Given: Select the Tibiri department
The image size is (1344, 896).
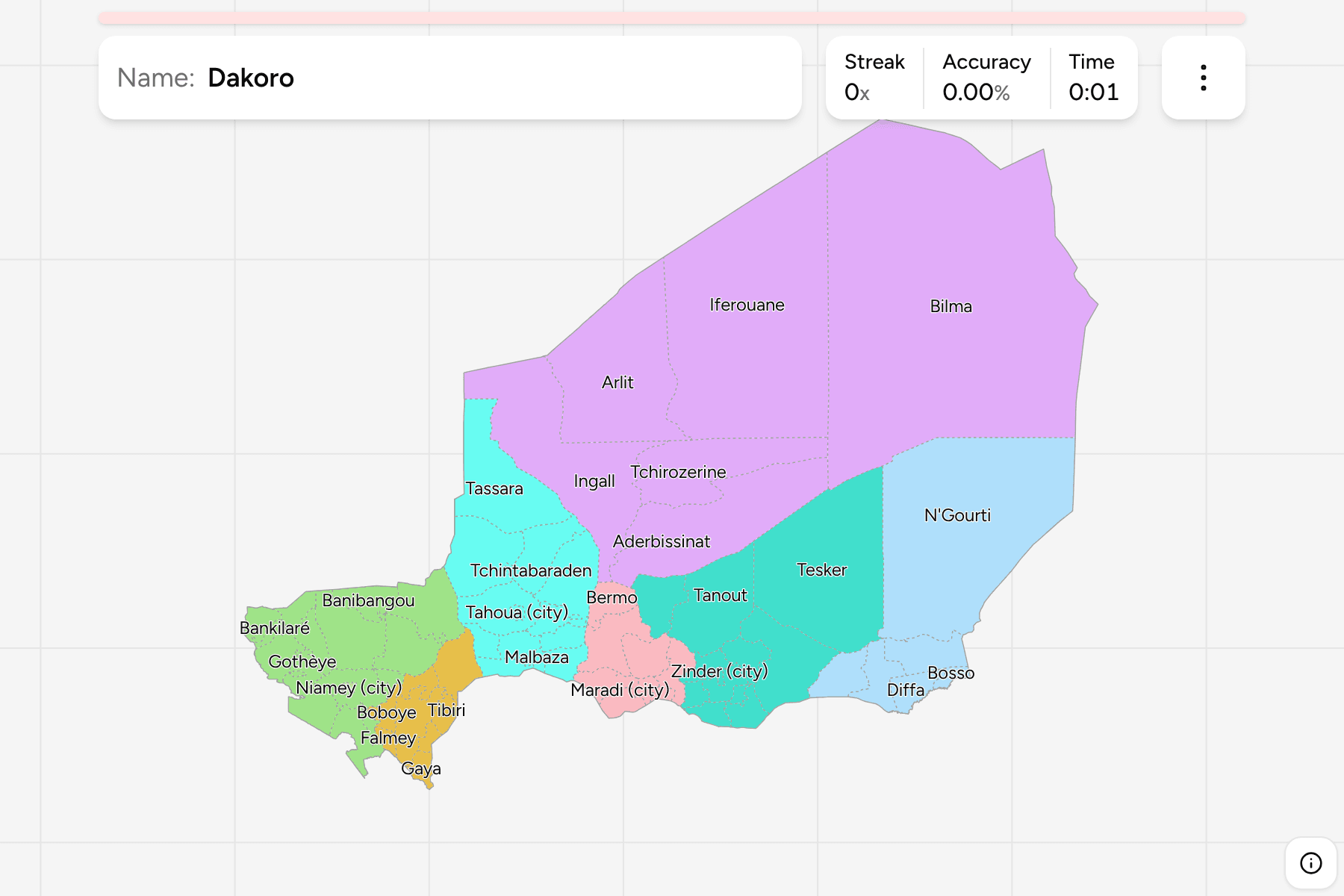Looking at the screenshot, I should [x=447, y=710].
